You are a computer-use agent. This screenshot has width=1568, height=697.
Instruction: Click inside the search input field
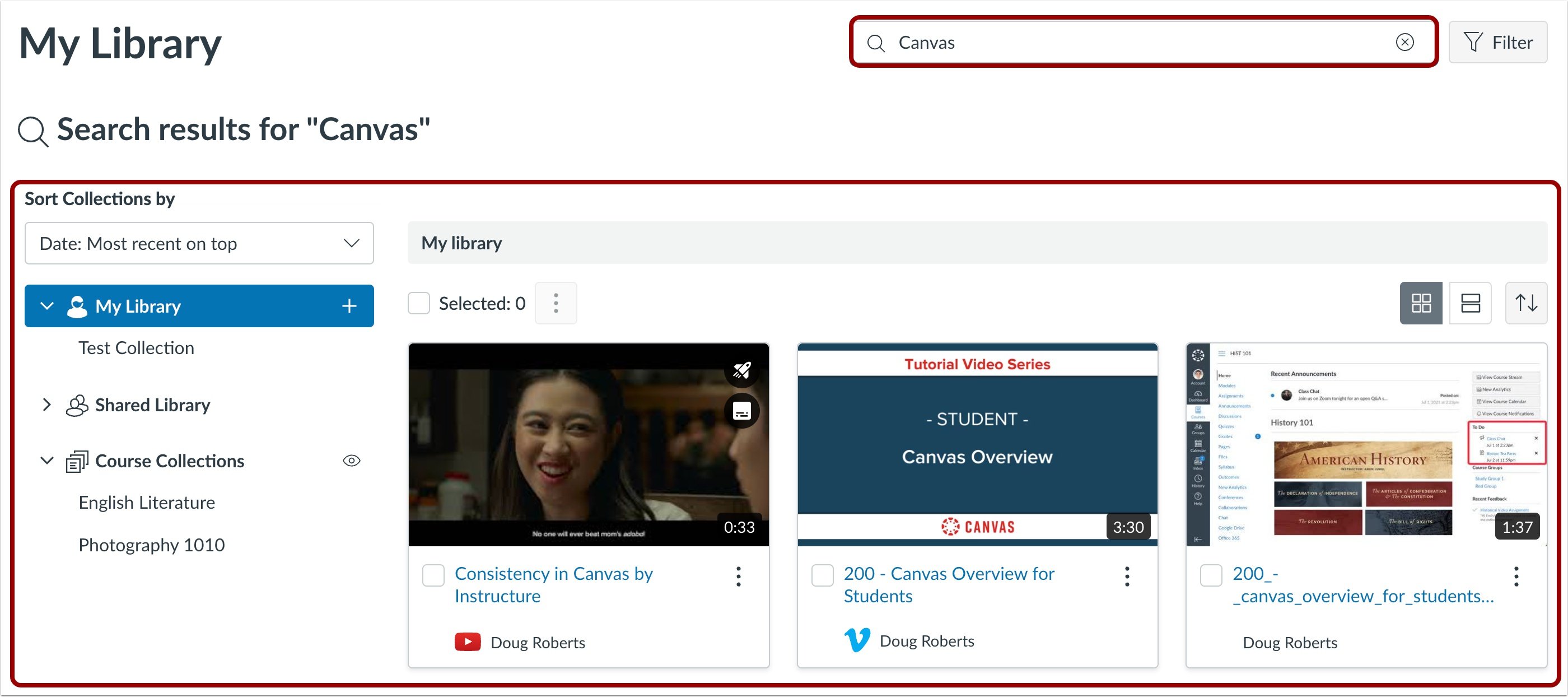[x=1096, y=42]
